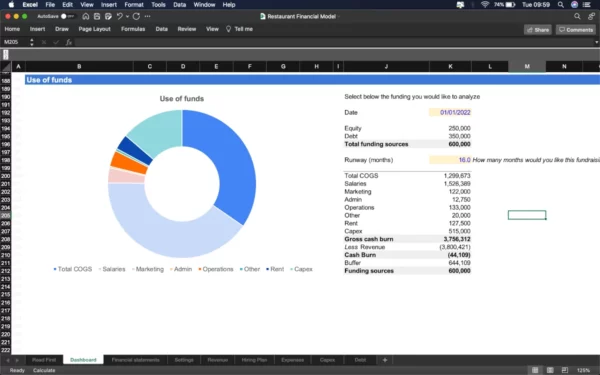The width and height of the screenshot is (600, 375).
Task: Click the Use of funds chart title
Action: pos(182,99)
